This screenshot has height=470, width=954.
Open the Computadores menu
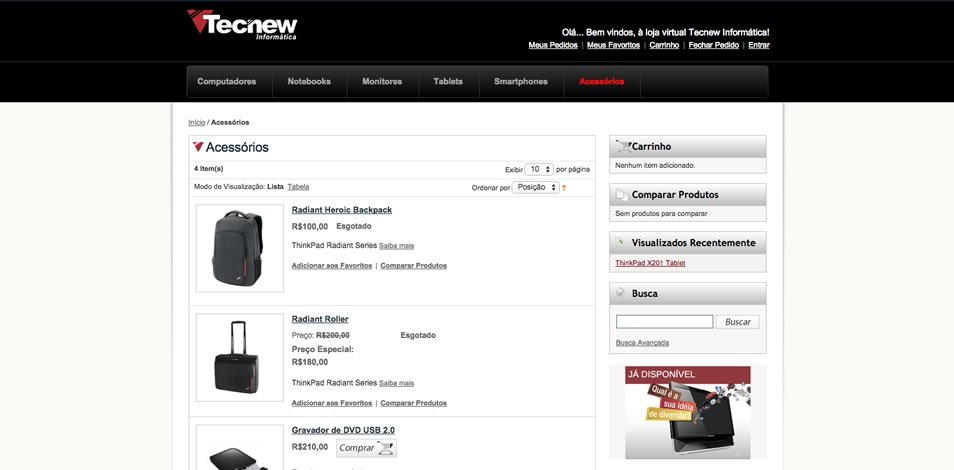pyautogui.click(x=226, y=82)
